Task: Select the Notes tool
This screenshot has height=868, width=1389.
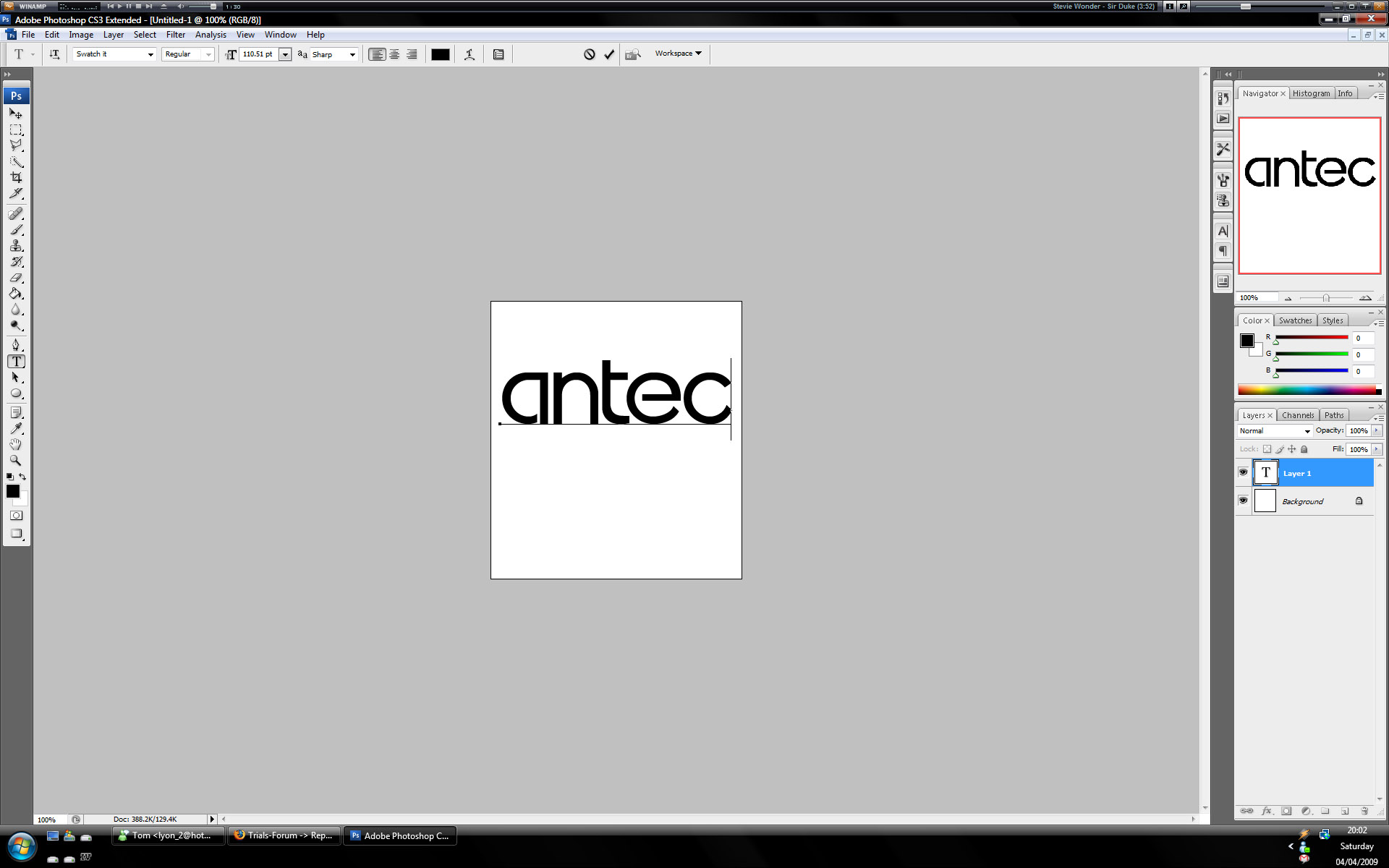Action: click(x=16, y=412)
